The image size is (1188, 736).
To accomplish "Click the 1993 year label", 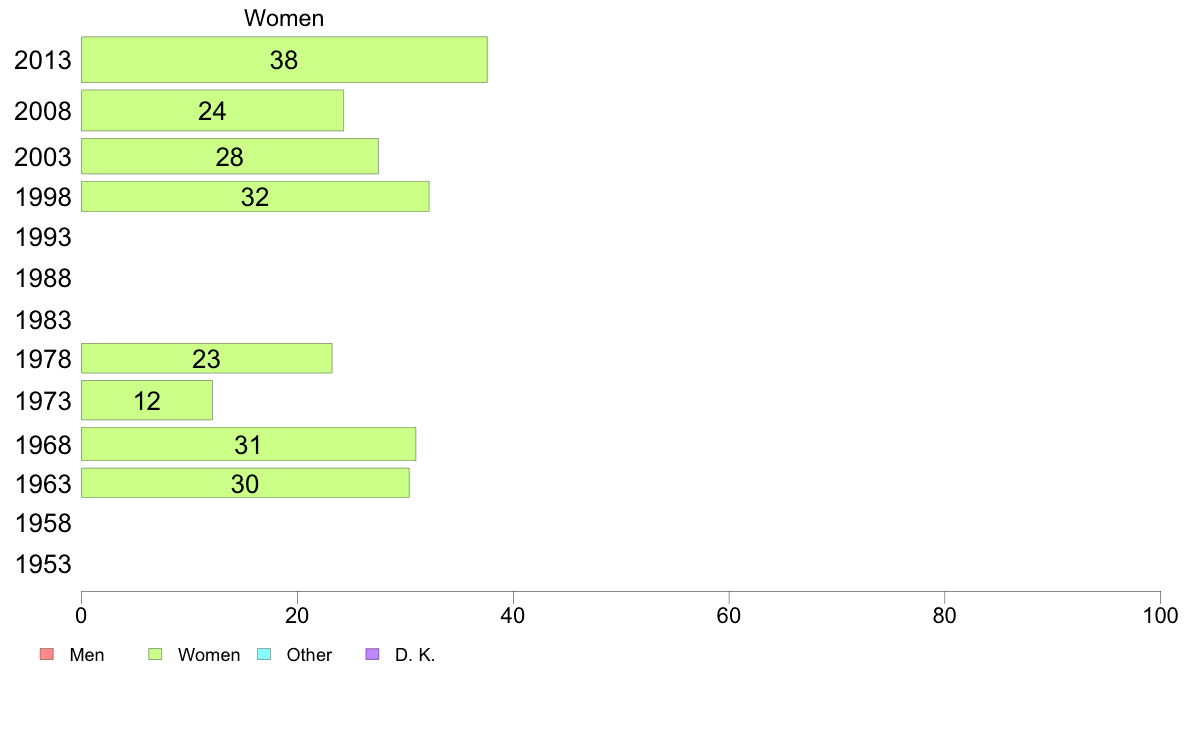I will (x=43, y=238).
